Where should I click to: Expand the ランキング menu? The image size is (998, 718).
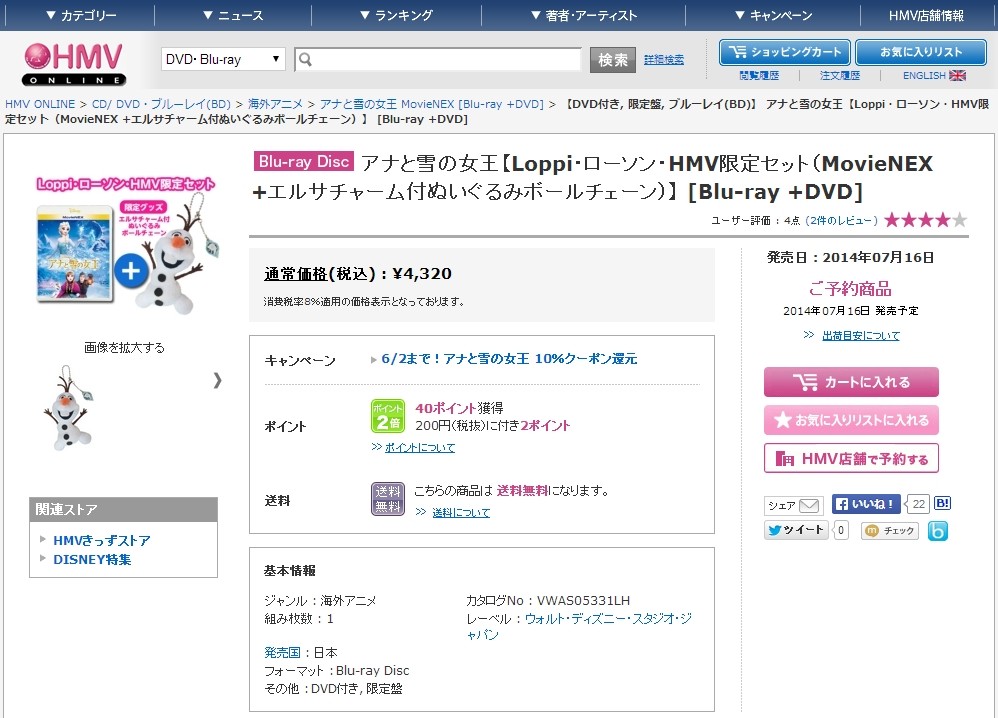coord(396,15)
